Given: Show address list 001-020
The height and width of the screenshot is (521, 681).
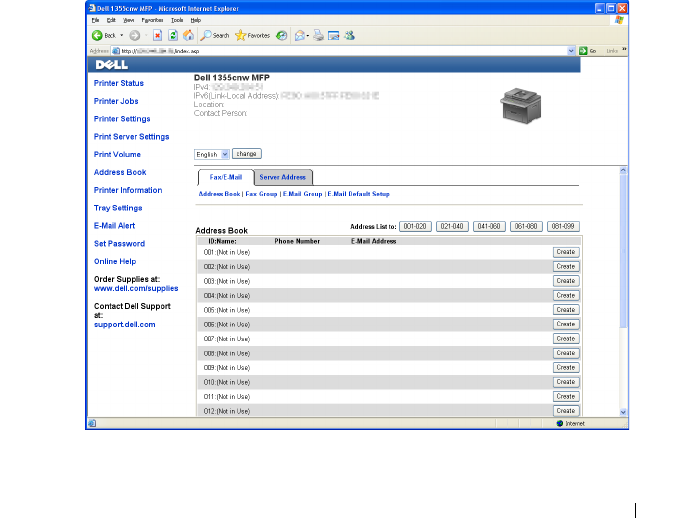Looking at the screenshot, I should click(x=415, y=226).
